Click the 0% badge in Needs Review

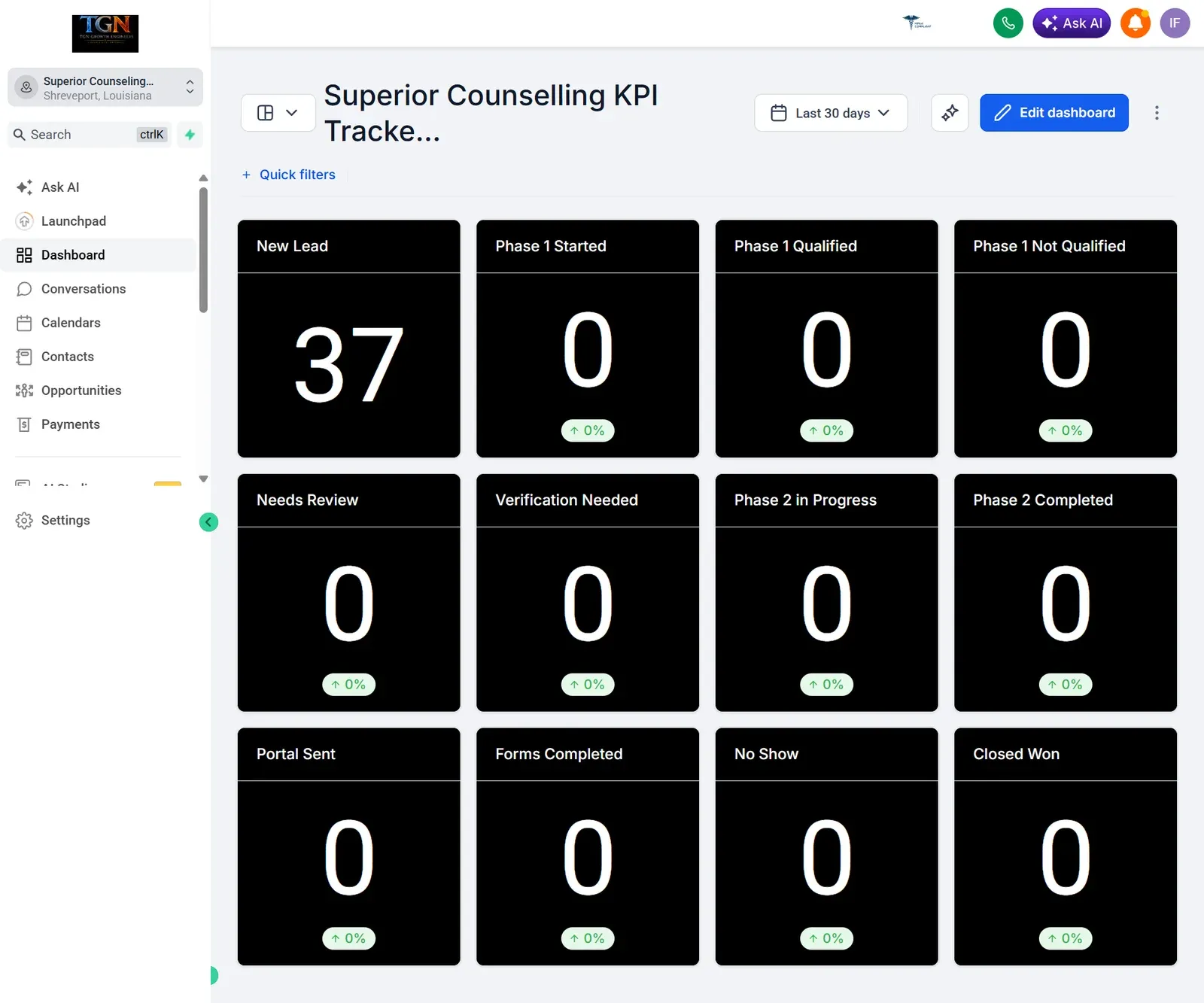(x=348, y=685)
